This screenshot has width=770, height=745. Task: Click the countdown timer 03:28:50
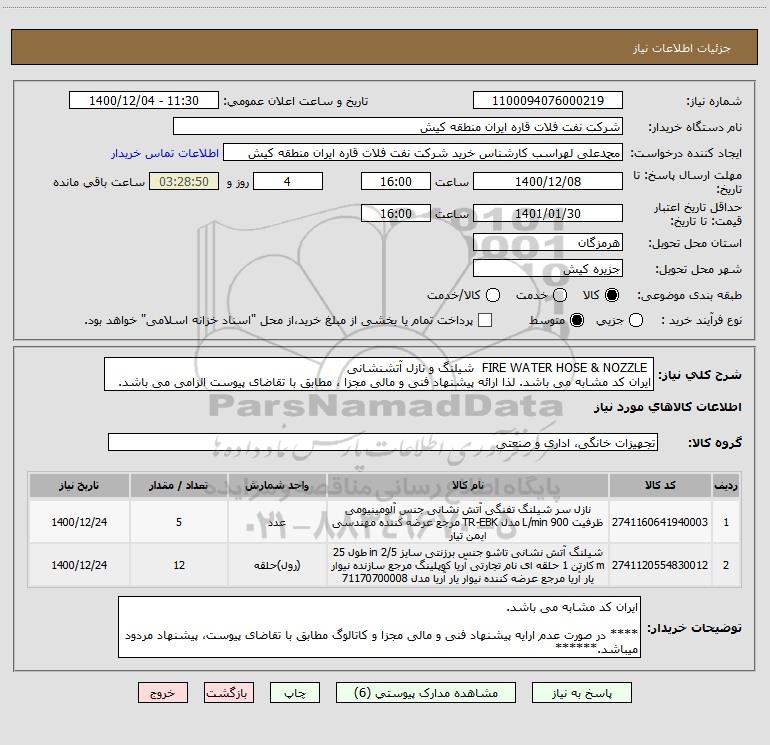tap(184, 181)
